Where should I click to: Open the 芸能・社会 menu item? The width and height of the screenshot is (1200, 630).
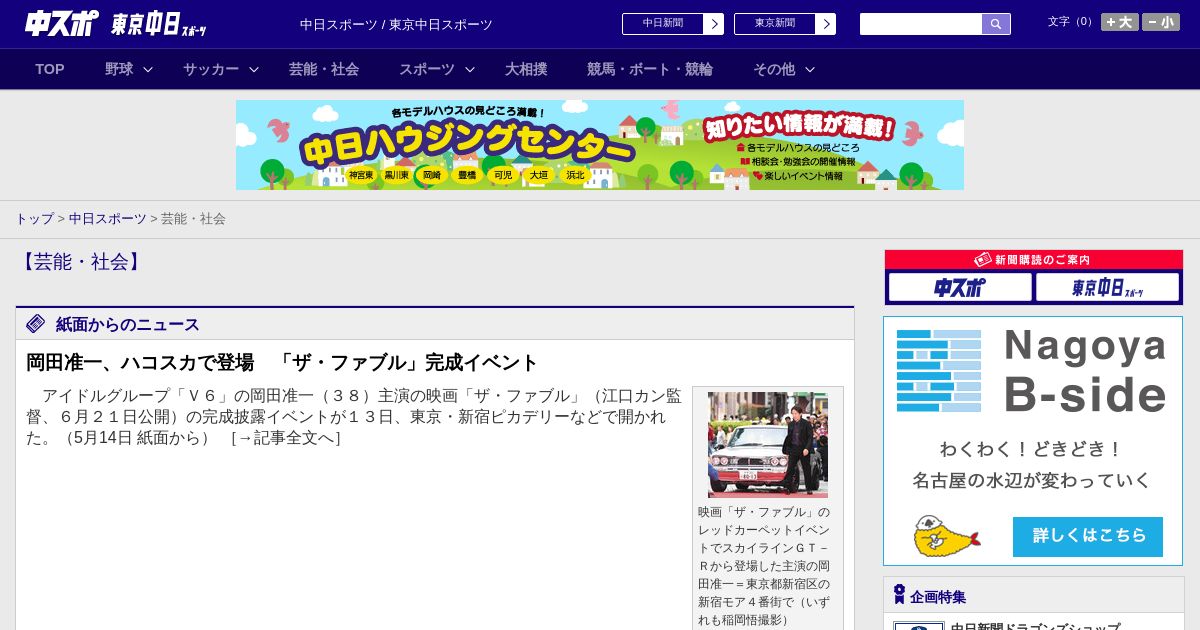point(324,69)
